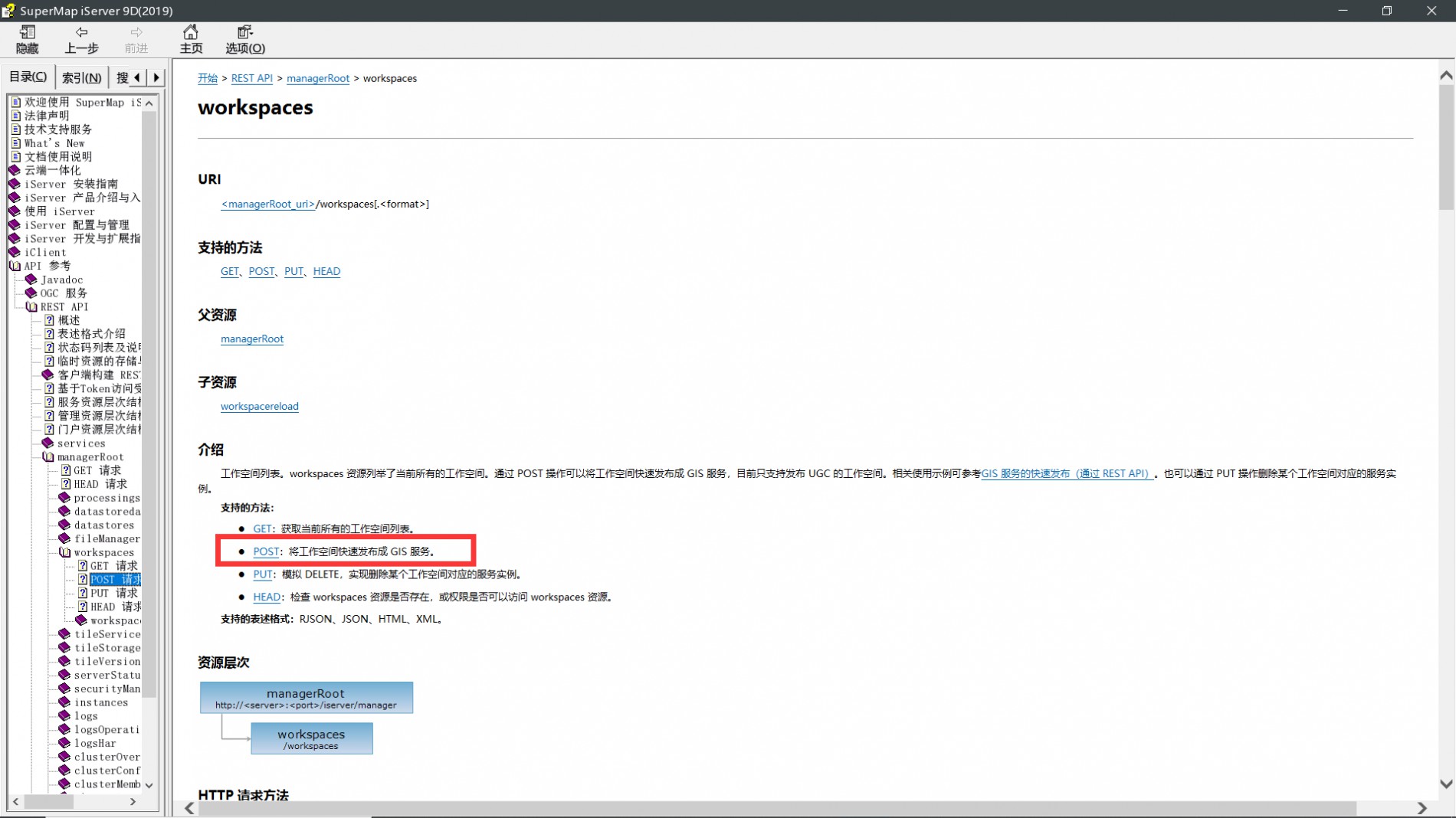
Task: Collapse the REST API book node
Action: [31, 306]
